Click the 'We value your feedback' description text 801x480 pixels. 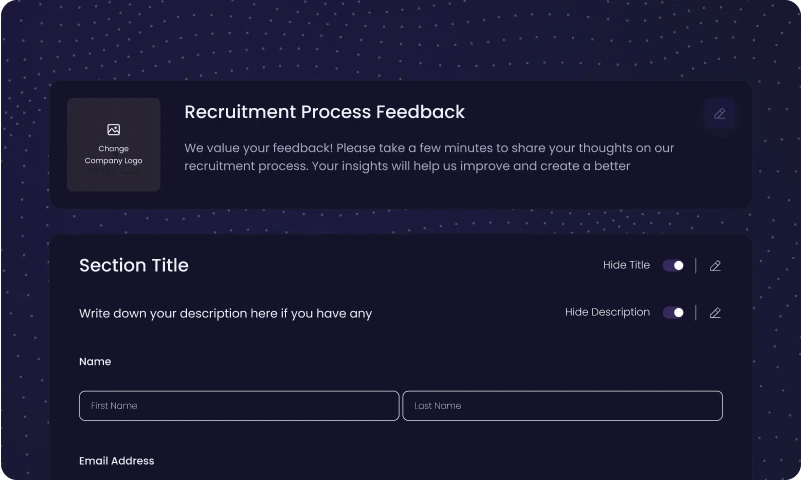tap(429, 157)
